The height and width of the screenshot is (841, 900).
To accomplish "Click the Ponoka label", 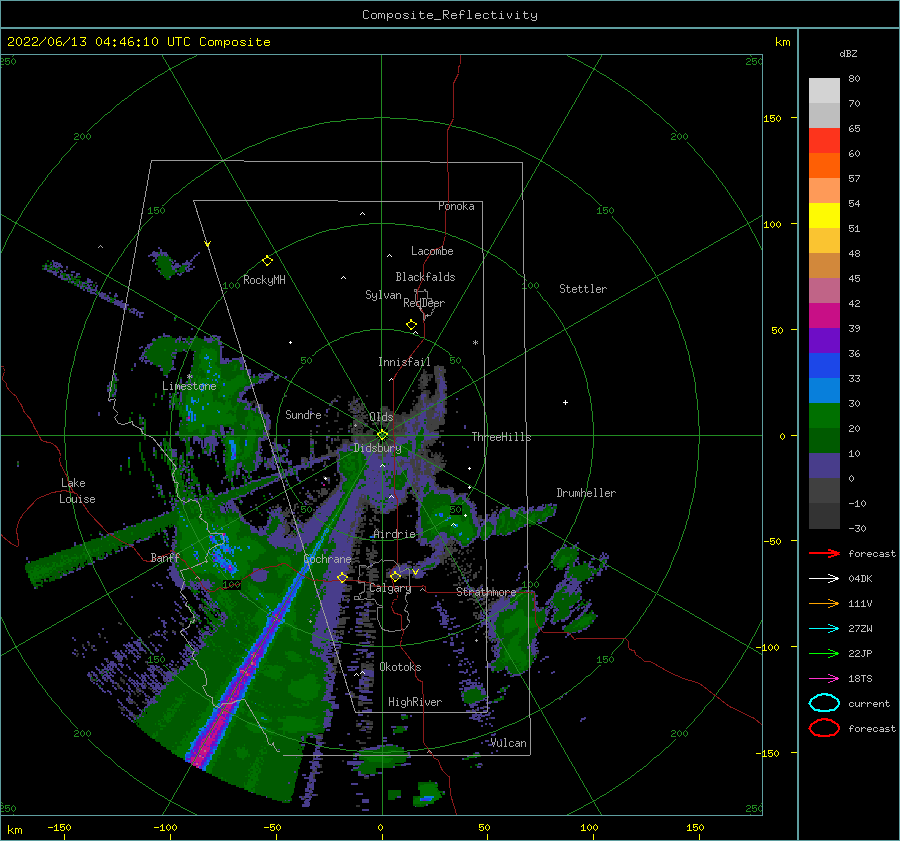I will coord(456,206).
